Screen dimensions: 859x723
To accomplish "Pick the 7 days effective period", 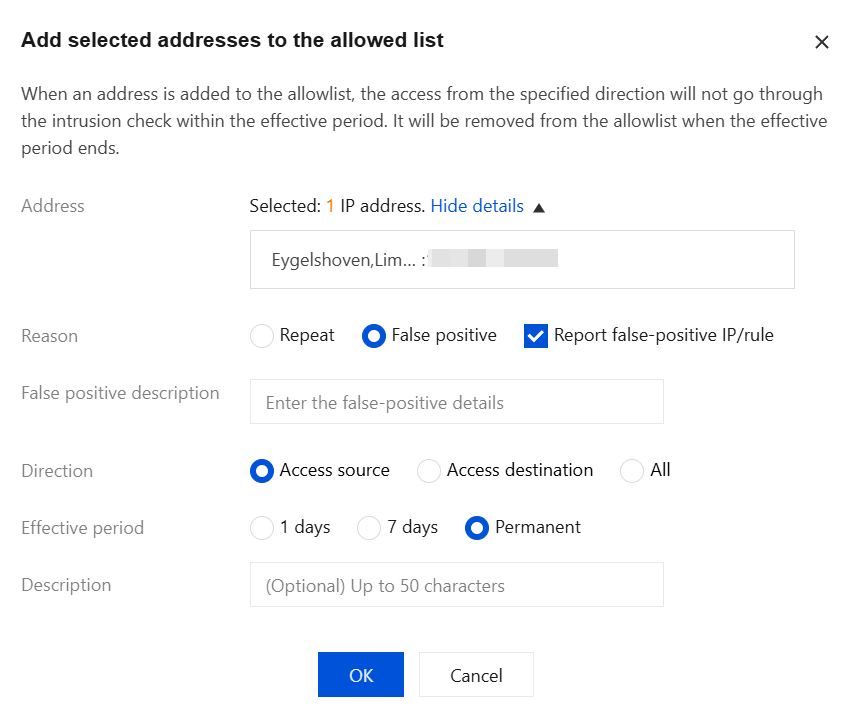I will click(x=369, y=527).
